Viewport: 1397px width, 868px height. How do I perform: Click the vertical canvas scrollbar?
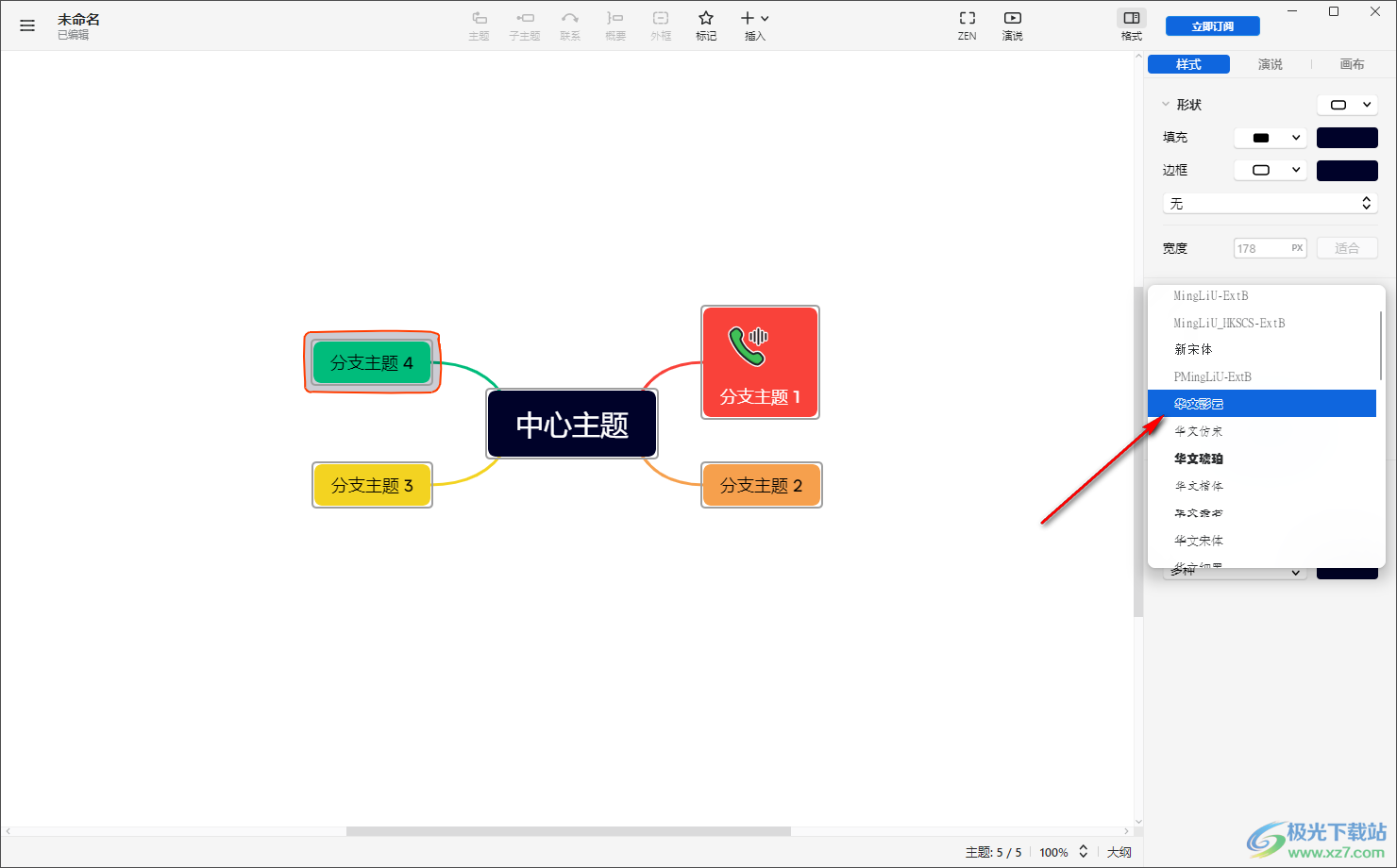1138,451
